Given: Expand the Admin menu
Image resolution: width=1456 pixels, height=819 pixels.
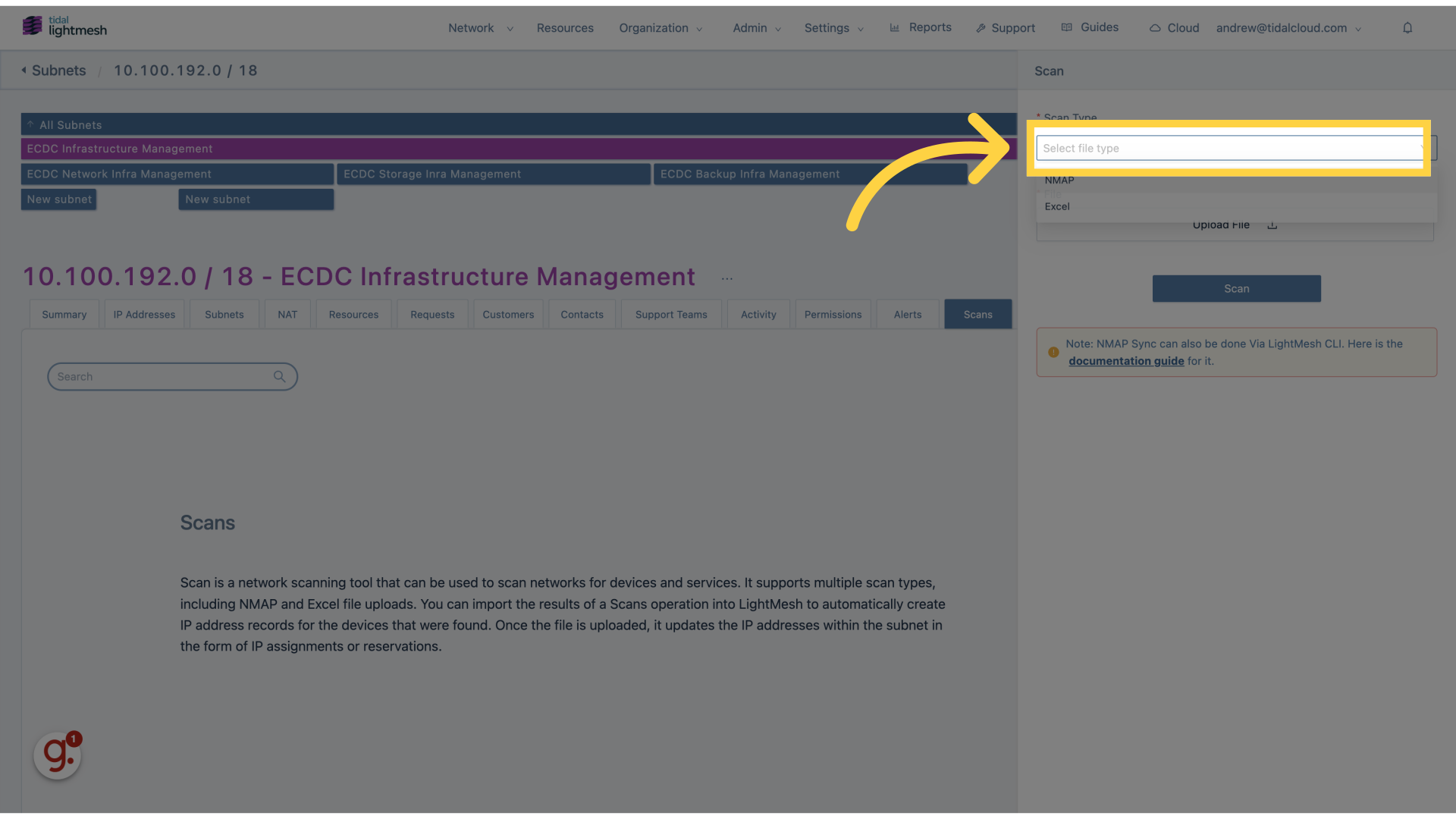Looking at the screenshot, I should coord(757,28).
